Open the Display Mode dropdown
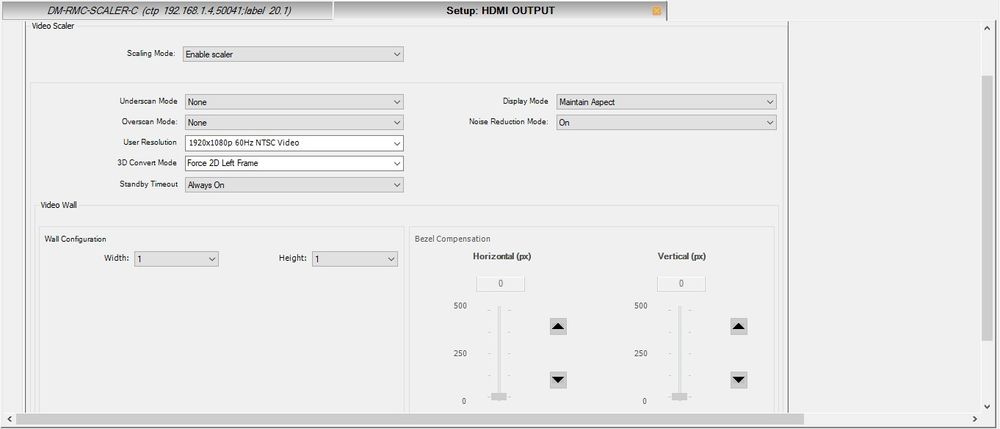Image resolution: width=1000 pixels, height=429 pixels. tap(666, 101)
